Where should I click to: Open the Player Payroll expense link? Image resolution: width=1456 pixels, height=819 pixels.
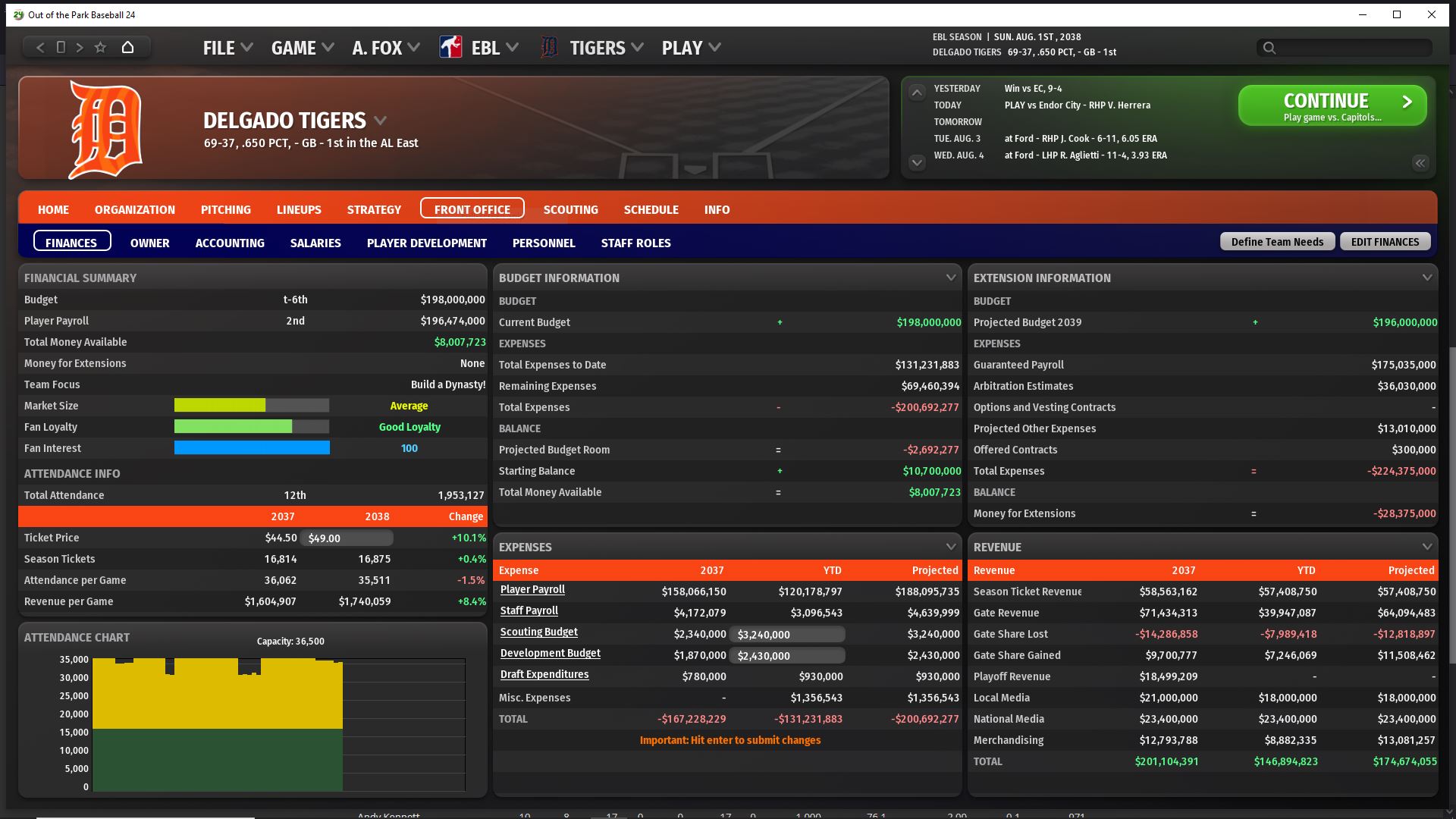pyautogui.click(x=532, y=589)
